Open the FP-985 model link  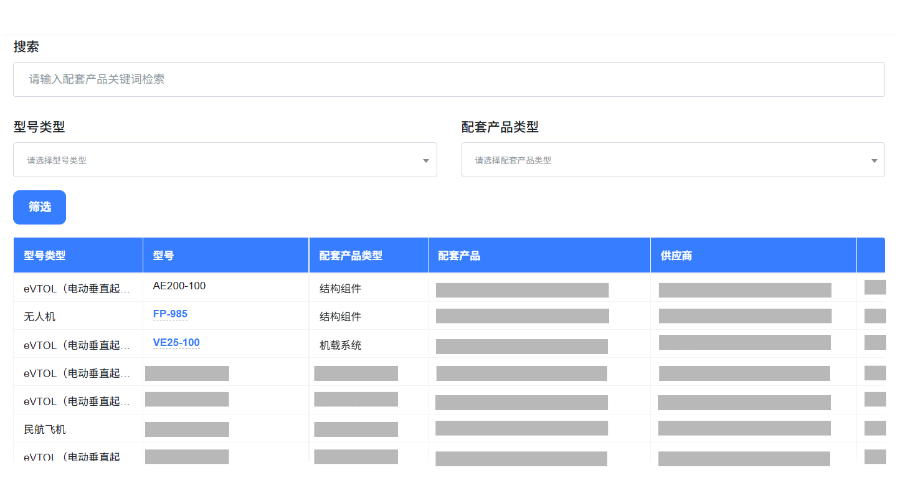pyautogui.click(x=170, y=314)
